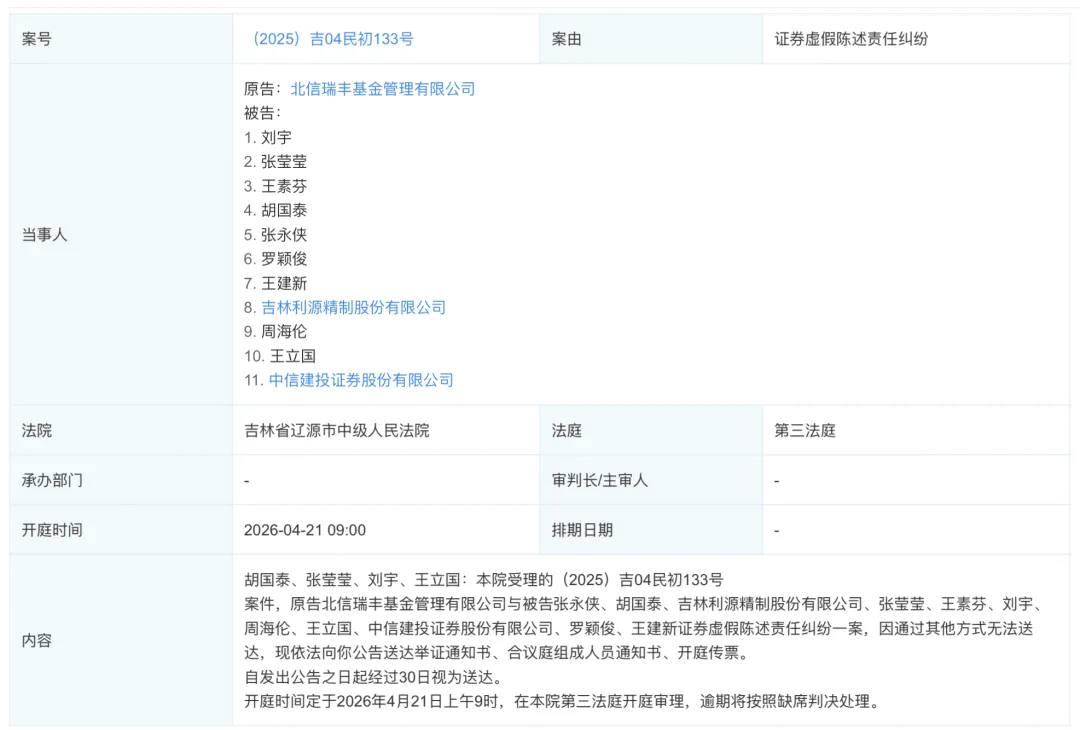Image resolution: width=1080 pixels, height=730 pixels.
Task: Select the 开庭时间 label cell
Action: pyautogui.click(x=121, y=530)
